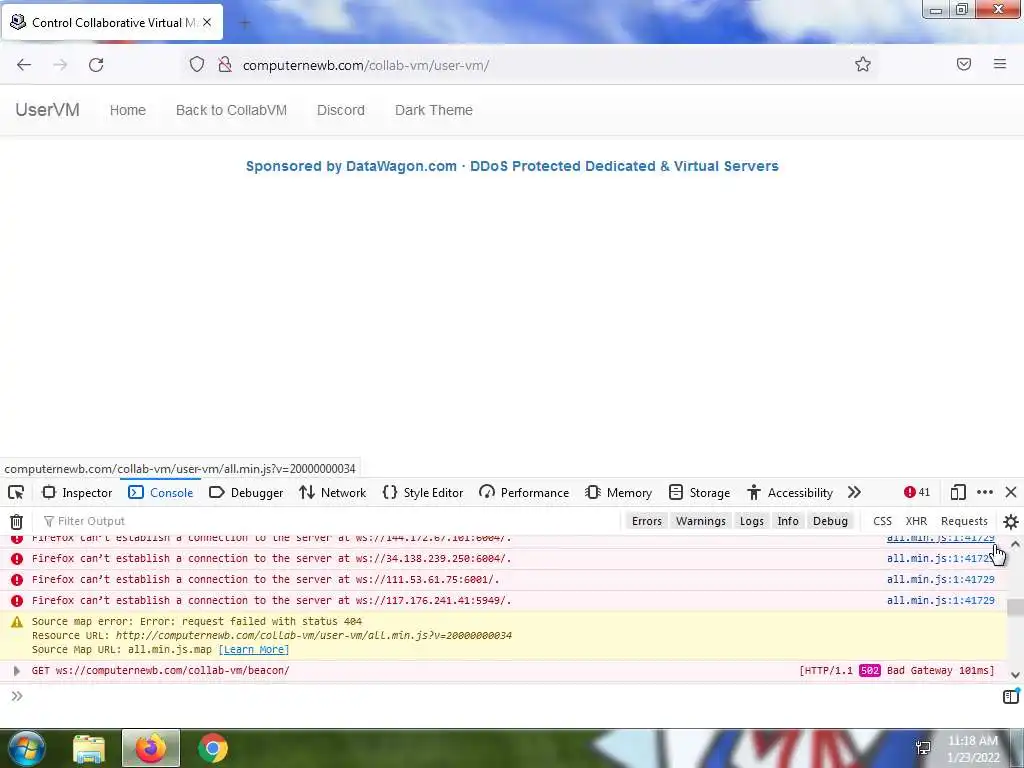Open the network tray icon

point(923,748)
